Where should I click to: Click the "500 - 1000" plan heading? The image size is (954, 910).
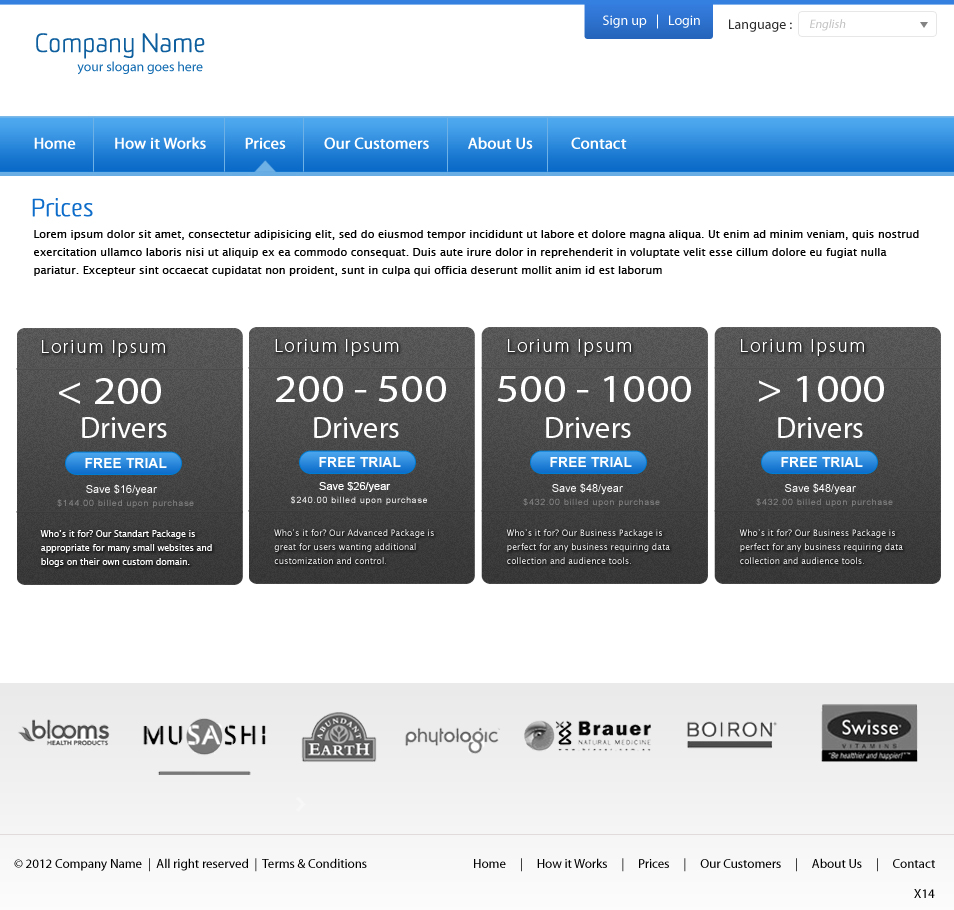pyautogui.click(x=594, y=389)
